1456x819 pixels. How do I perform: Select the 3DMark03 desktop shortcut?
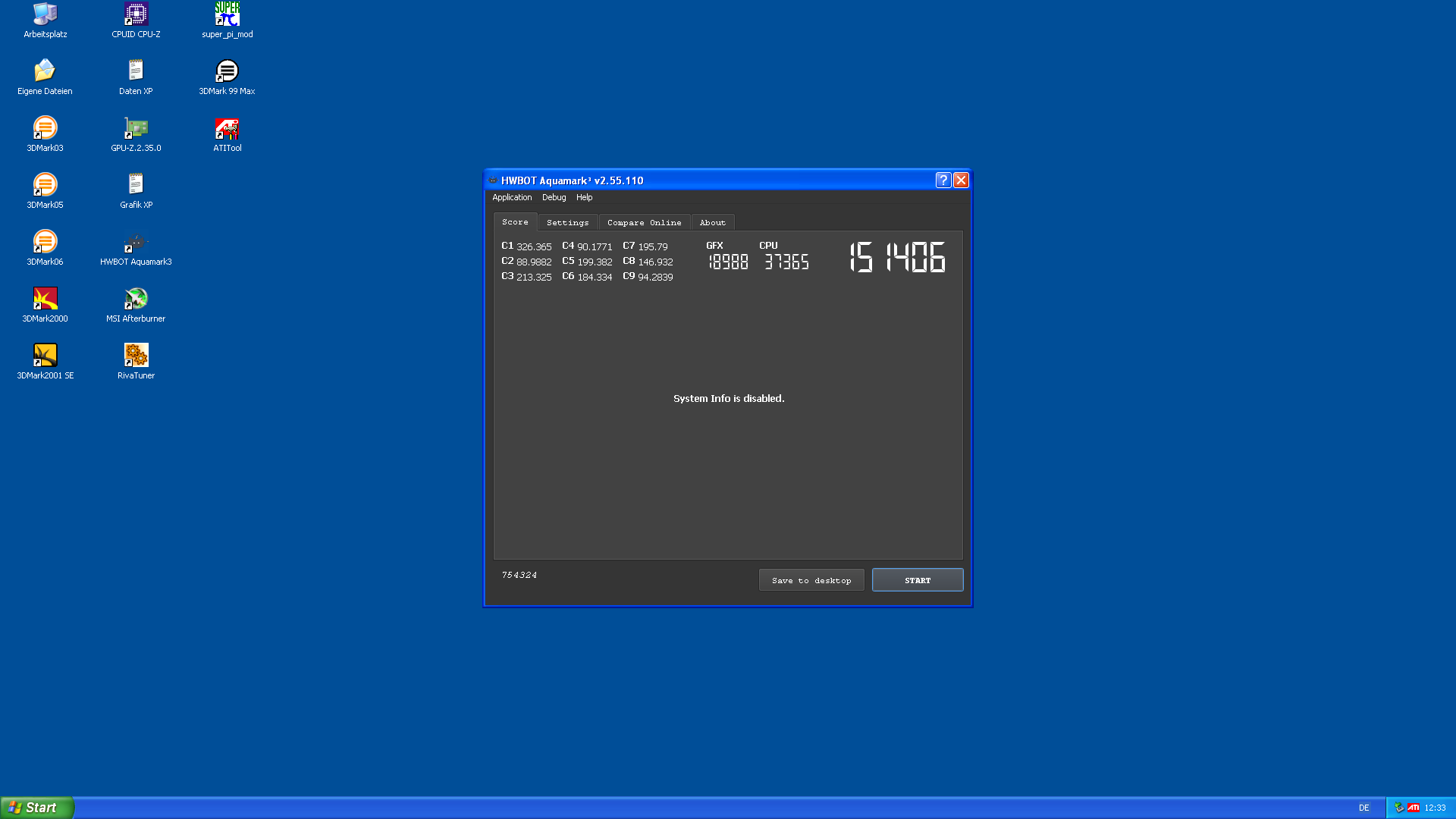(x=45, y=134)
